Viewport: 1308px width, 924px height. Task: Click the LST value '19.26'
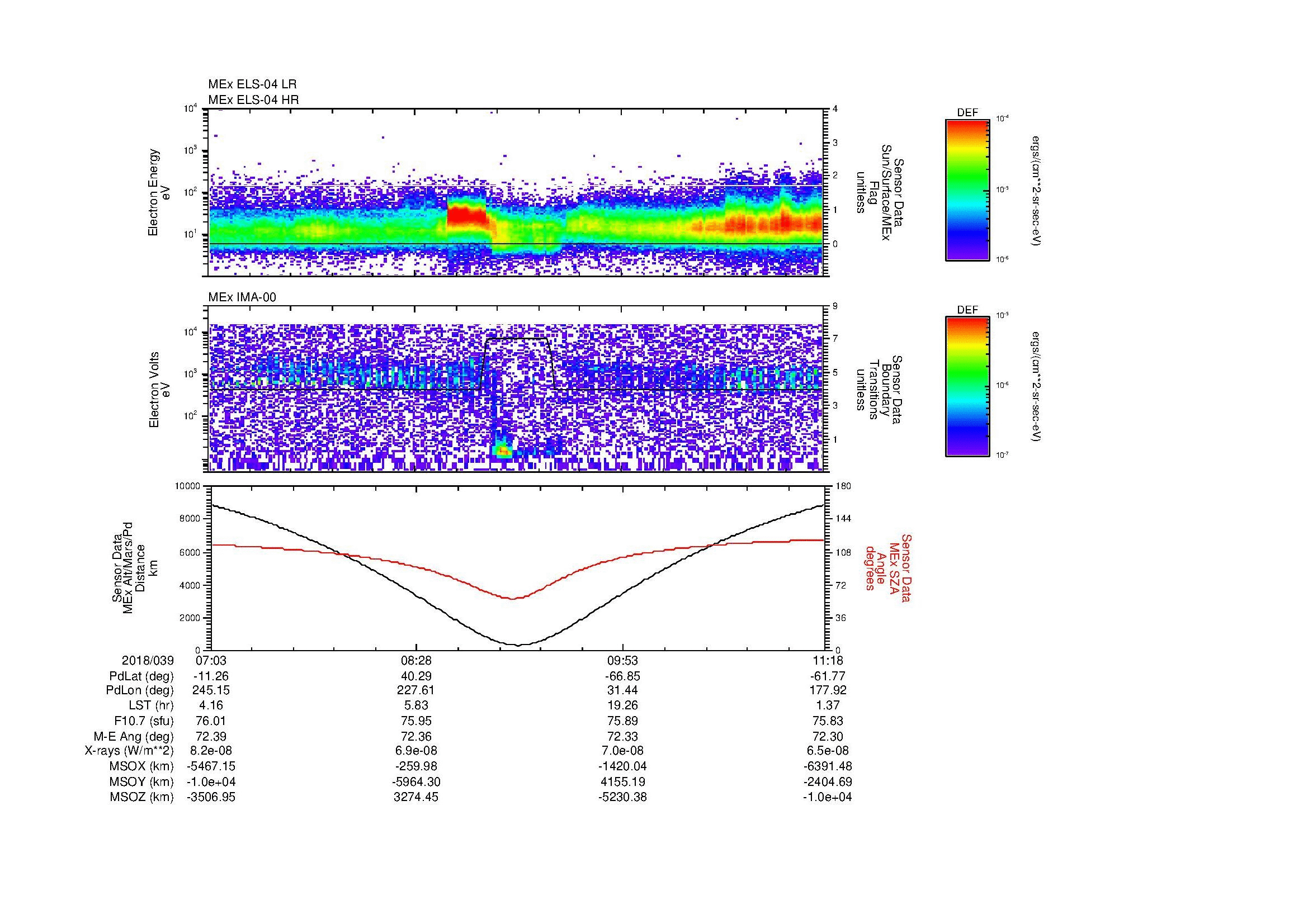click(x=622, y=706)
